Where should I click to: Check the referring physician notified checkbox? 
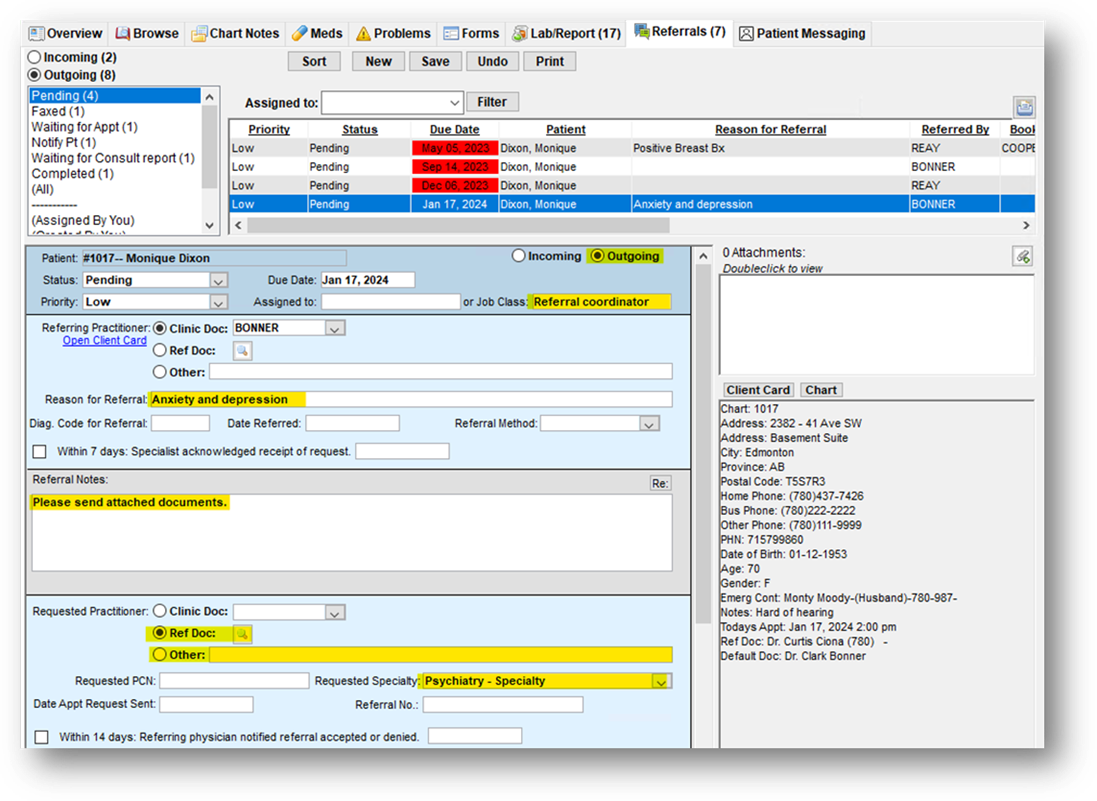tap(39, 735)
